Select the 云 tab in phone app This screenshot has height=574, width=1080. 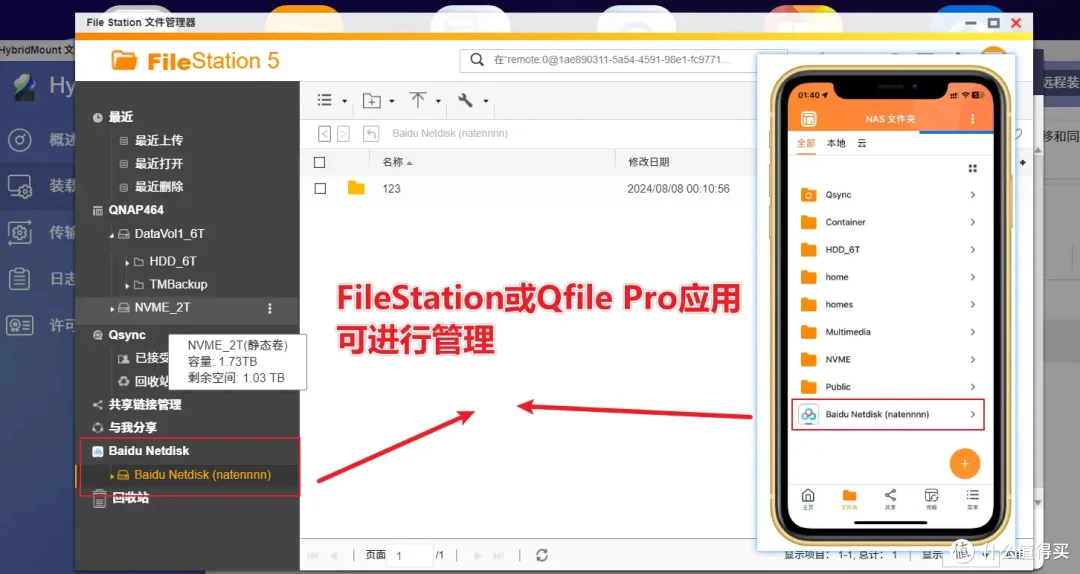862,143
